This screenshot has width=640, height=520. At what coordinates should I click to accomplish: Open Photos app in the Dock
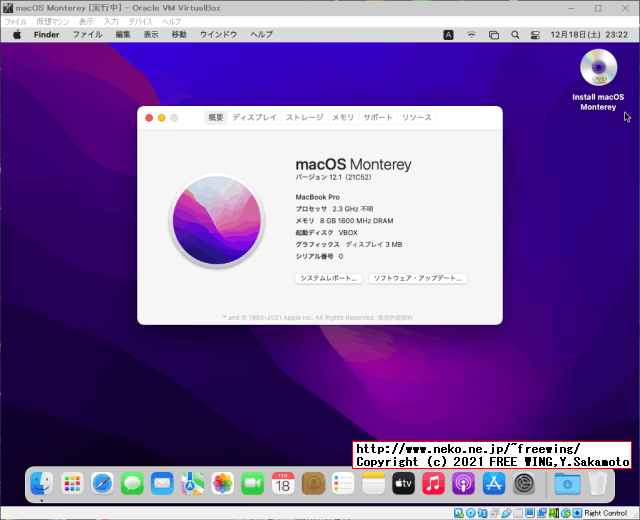pos(223,484)
